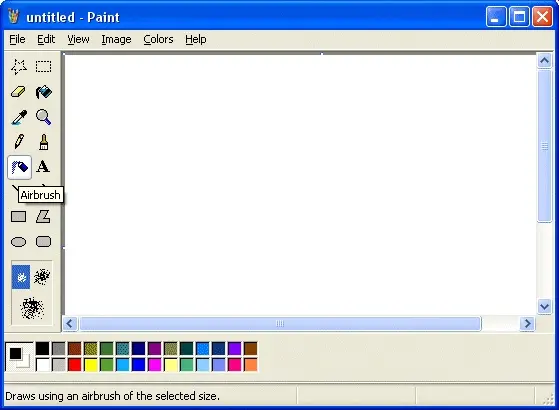Close the Paint window

(542, 16)
